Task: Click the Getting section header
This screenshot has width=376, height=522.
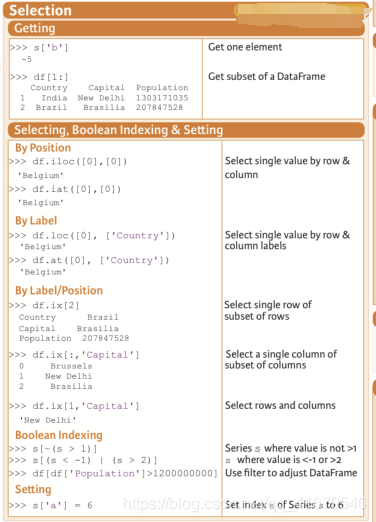Action: [x=186, y=28]
